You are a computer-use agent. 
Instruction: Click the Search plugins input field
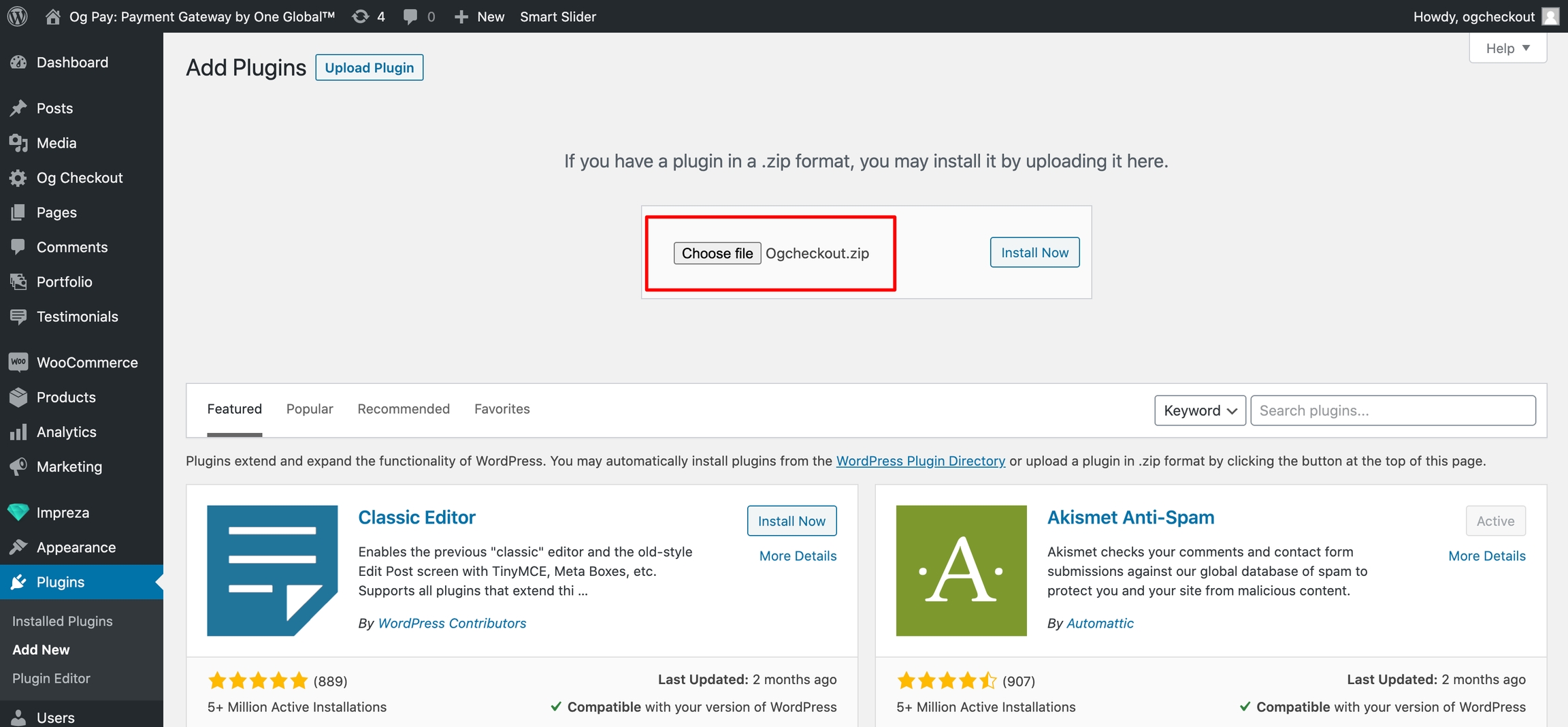tap(1392, 410)
